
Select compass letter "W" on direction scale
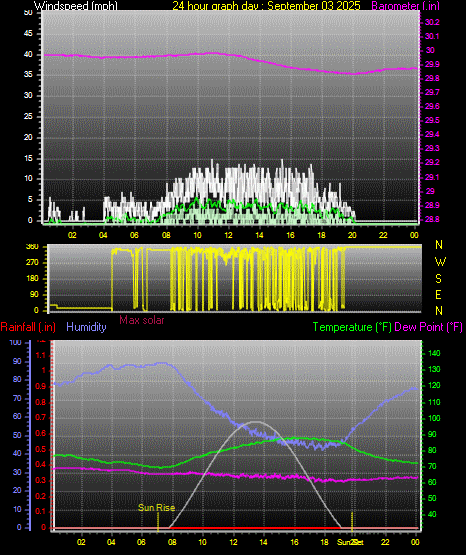(x=440, y=262)
